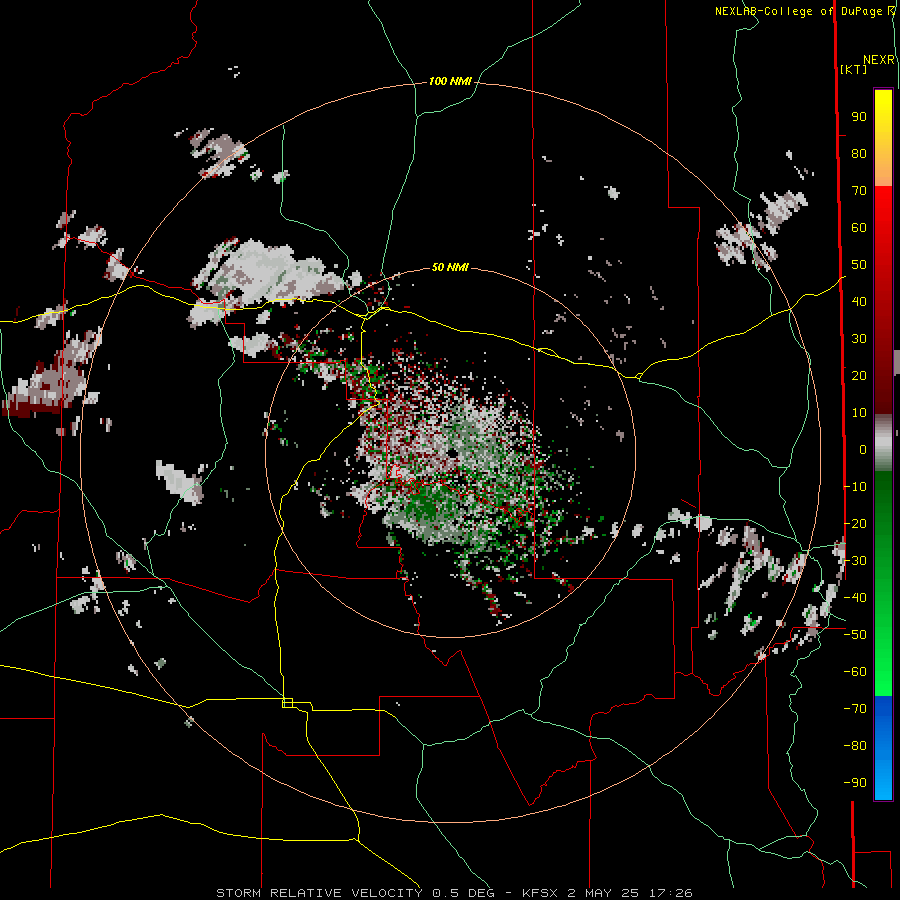
Task: Click the "NEXR" label above the color scale
Action: (879, 60)
